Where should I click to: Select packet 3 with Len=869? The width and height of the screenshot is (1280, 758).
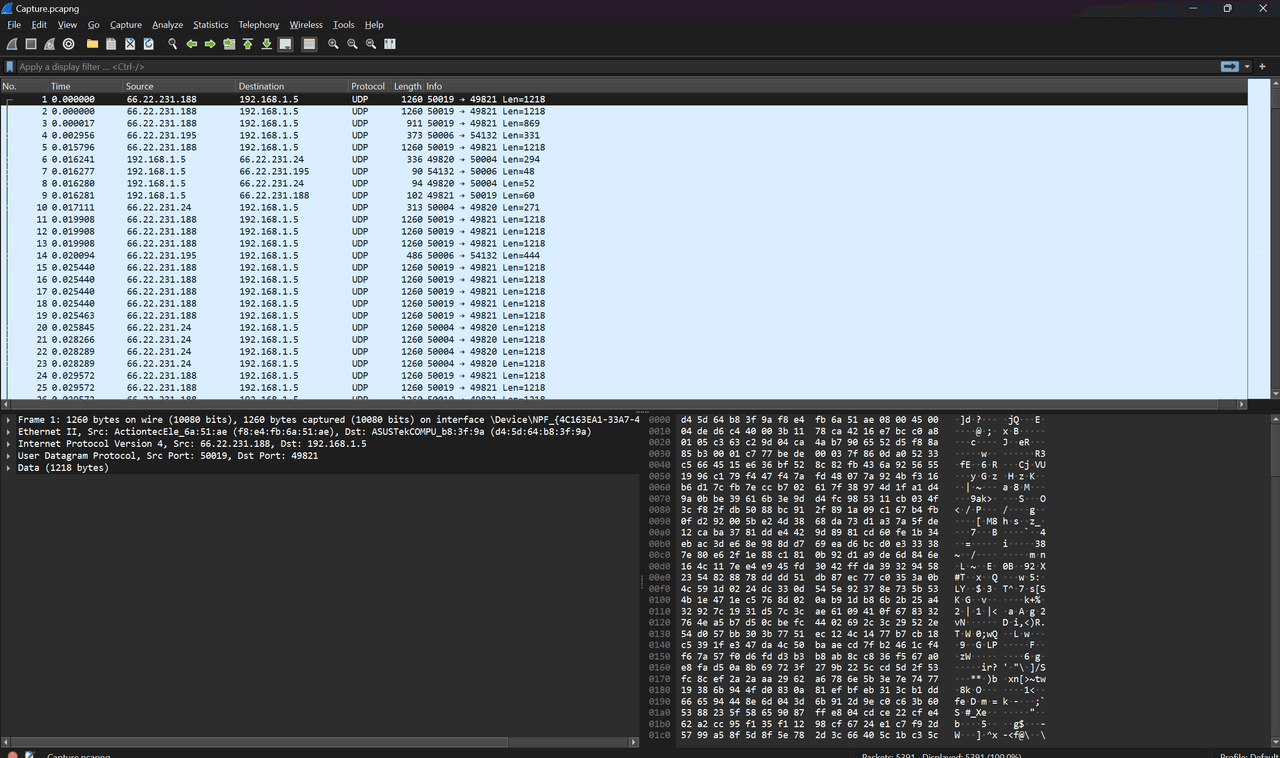click(624, 123)
